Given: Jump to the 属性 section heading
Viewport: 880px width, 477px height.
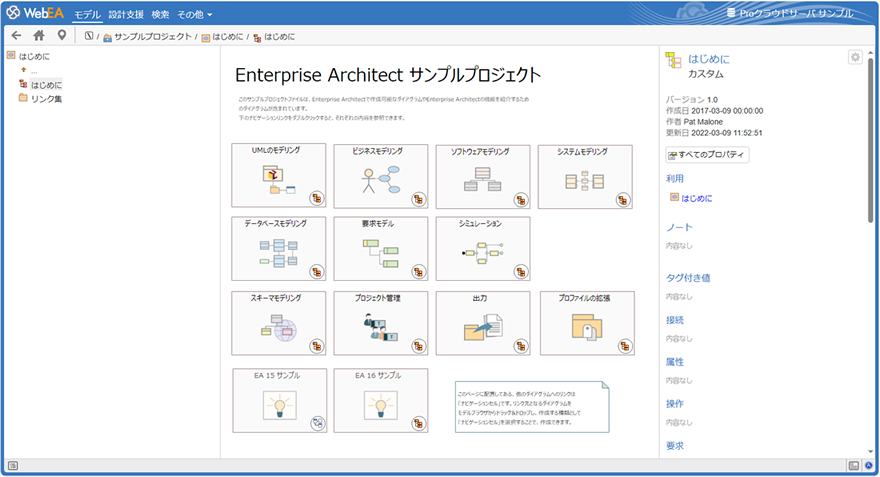Looking at the screenshot, I should point(675,362).
